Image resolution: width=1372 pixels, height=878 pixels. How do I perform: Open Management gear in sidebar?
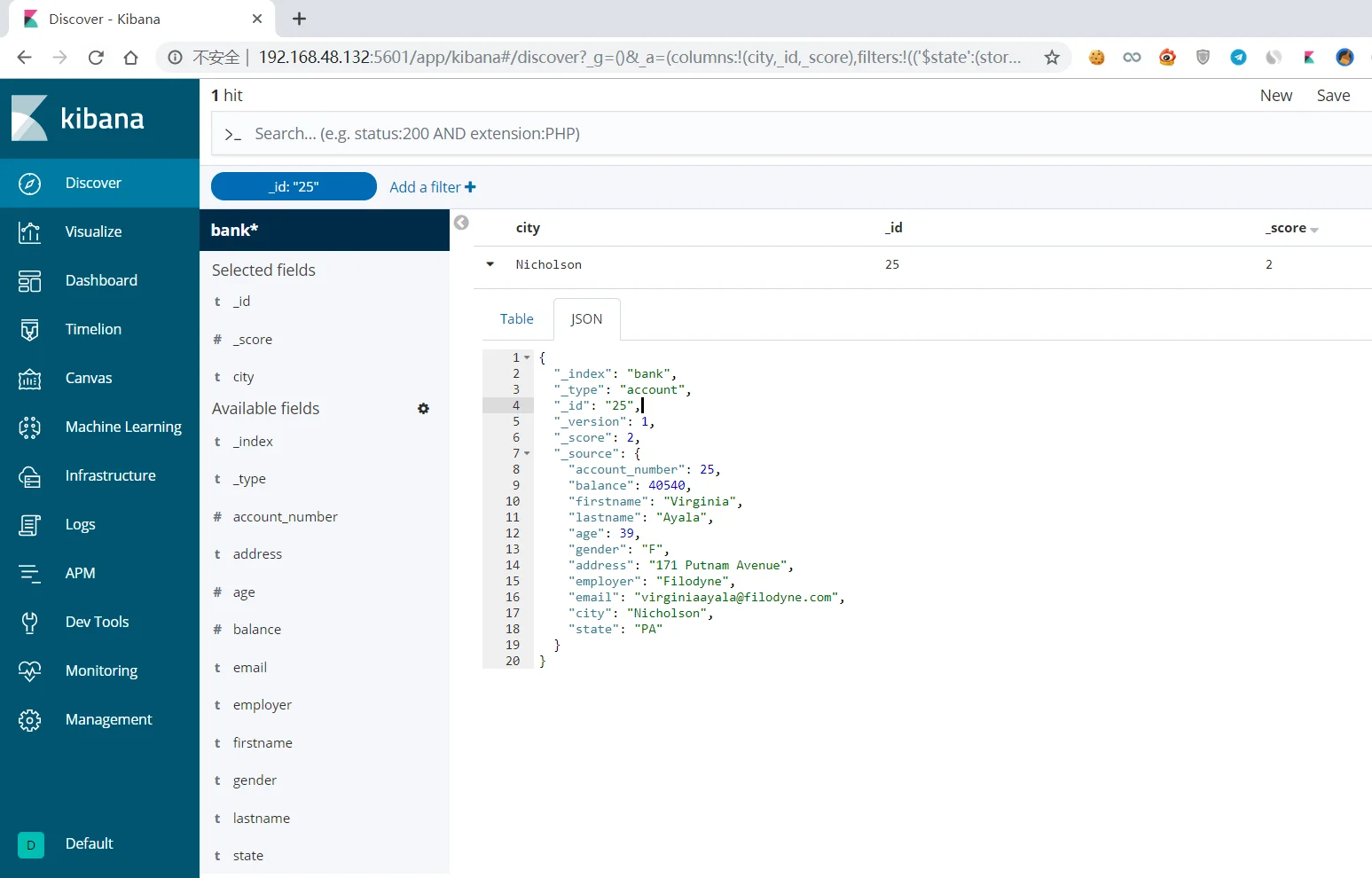point(29,720)
